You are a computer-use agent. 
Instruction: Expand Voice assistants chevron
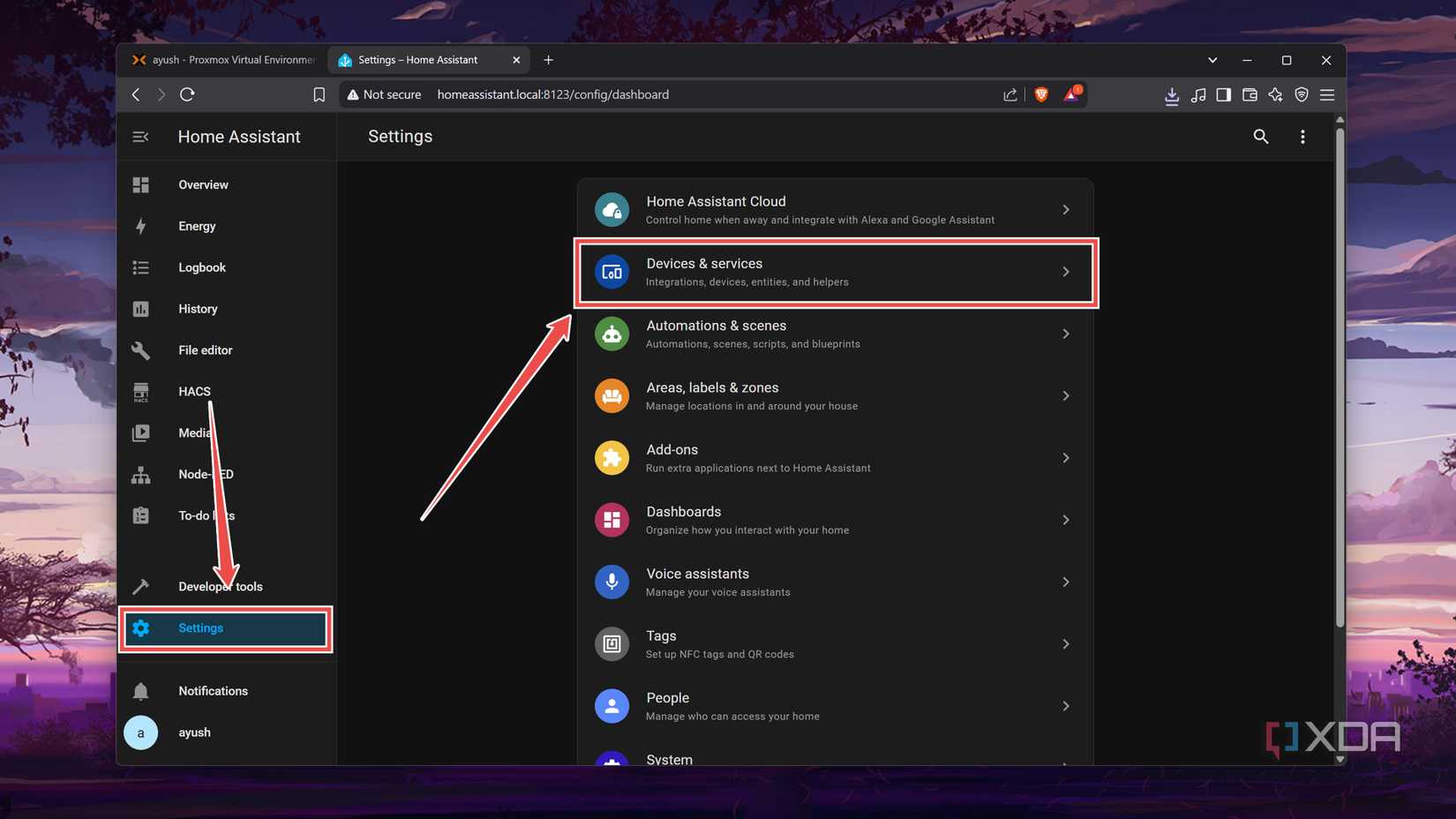(x=1066, y=582)
